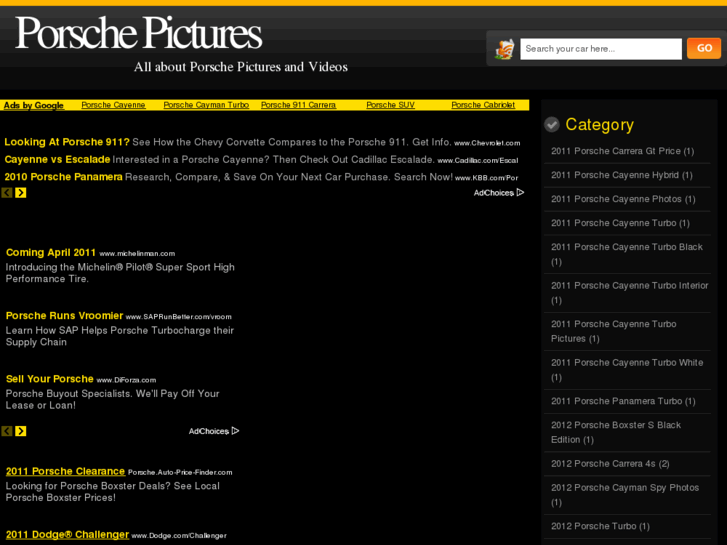Open the Cayenne vs Escalade ad
Image resolution: width=727 pixels, height=545 pixels.
pyautogui.click(x=57, y=160)
